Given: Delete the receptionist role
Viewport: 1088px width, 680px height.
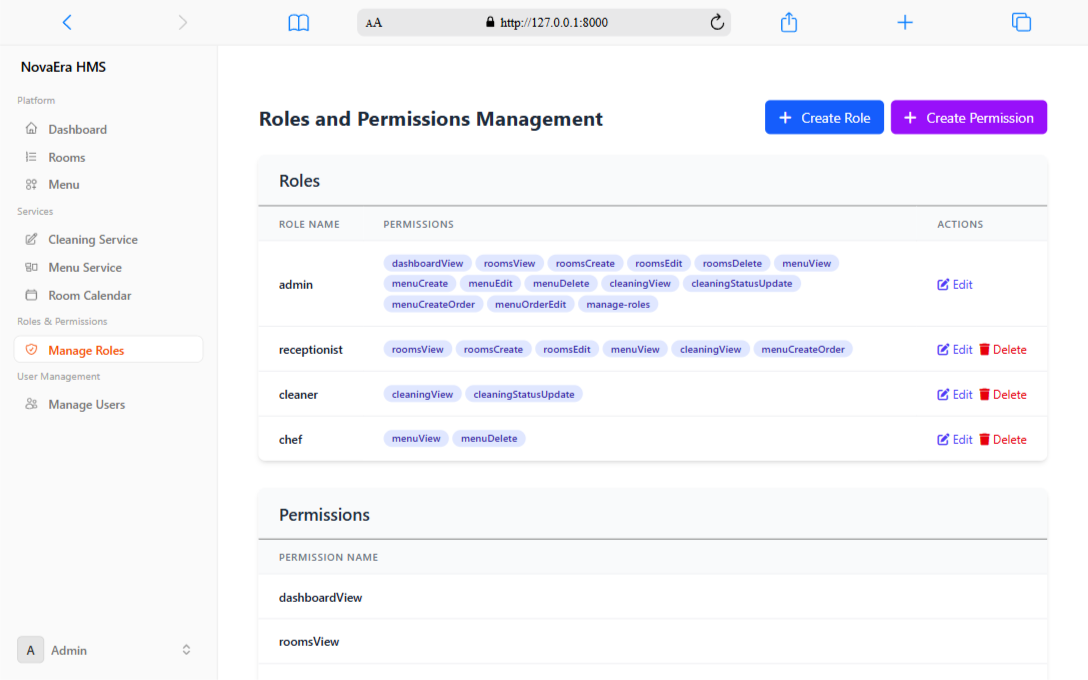Looking at the screenshot, I should 1003,350.
